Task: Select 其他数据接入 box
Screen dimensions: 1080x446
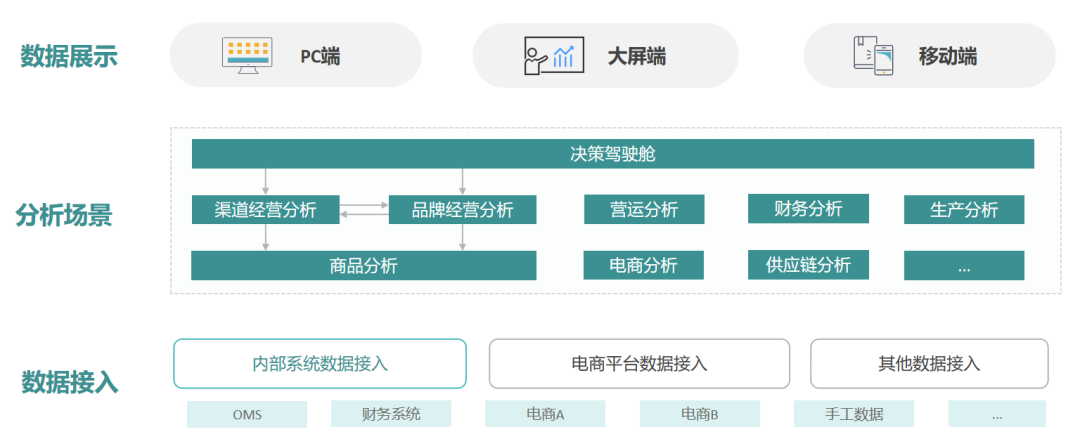Action: pyautogui.click(x=929, y=363)
